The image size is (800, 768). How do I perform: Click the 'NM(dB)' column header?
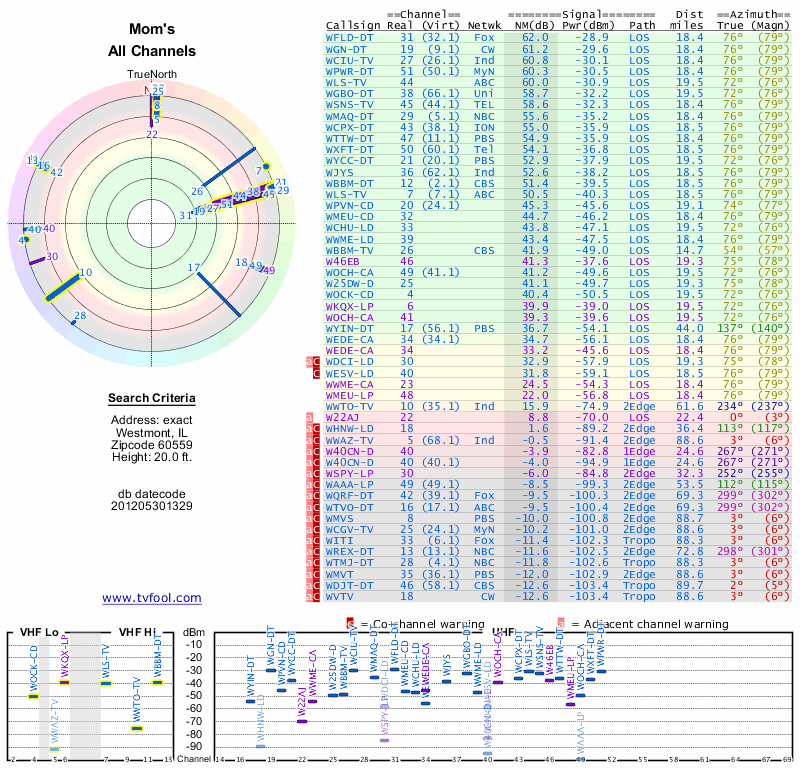[535, 26]
